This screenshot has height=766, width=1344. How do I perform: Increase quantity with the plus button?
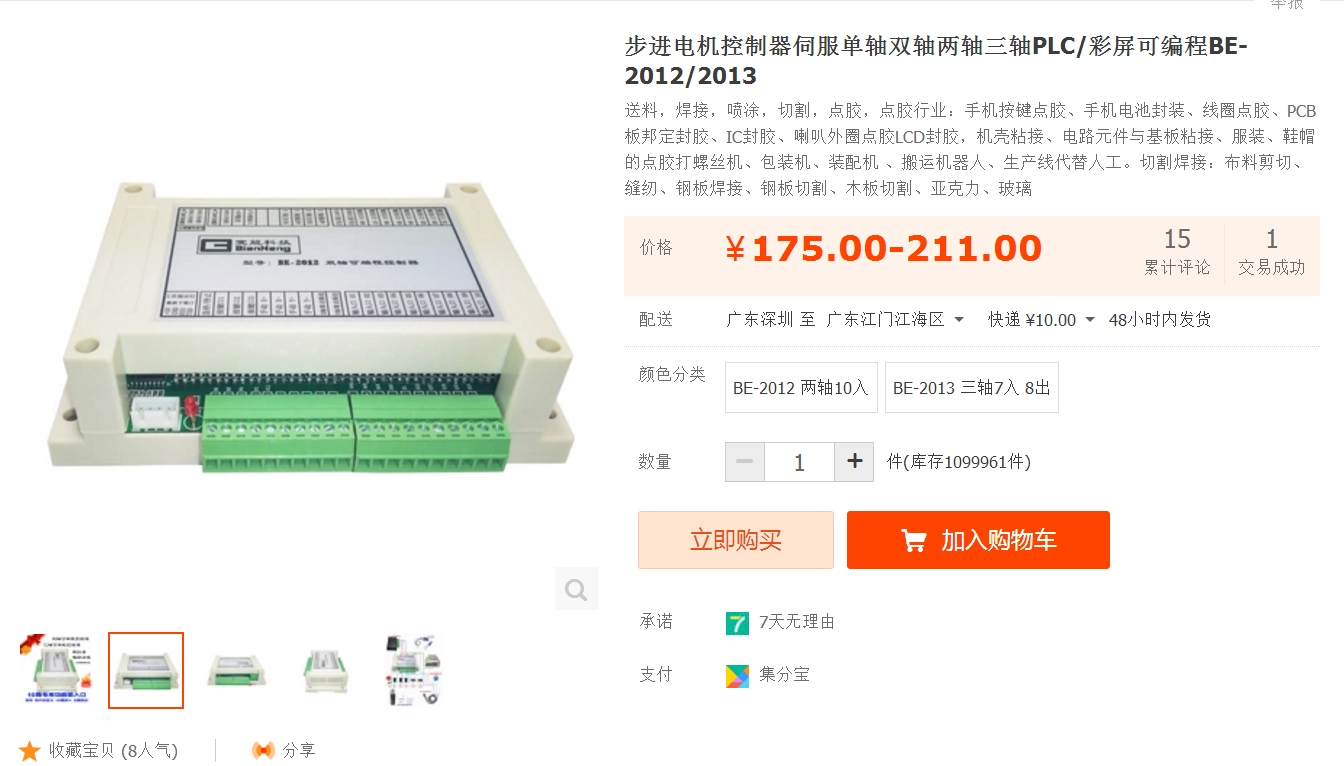(x=854, y=462)
